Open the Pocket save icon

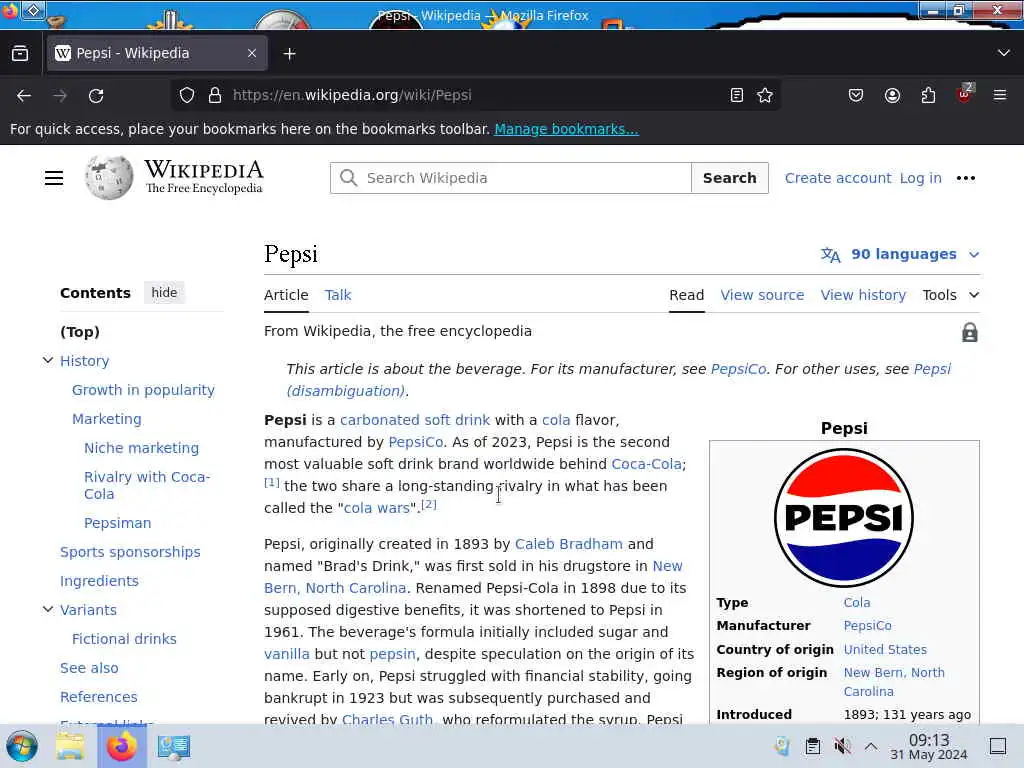point(856,95)
